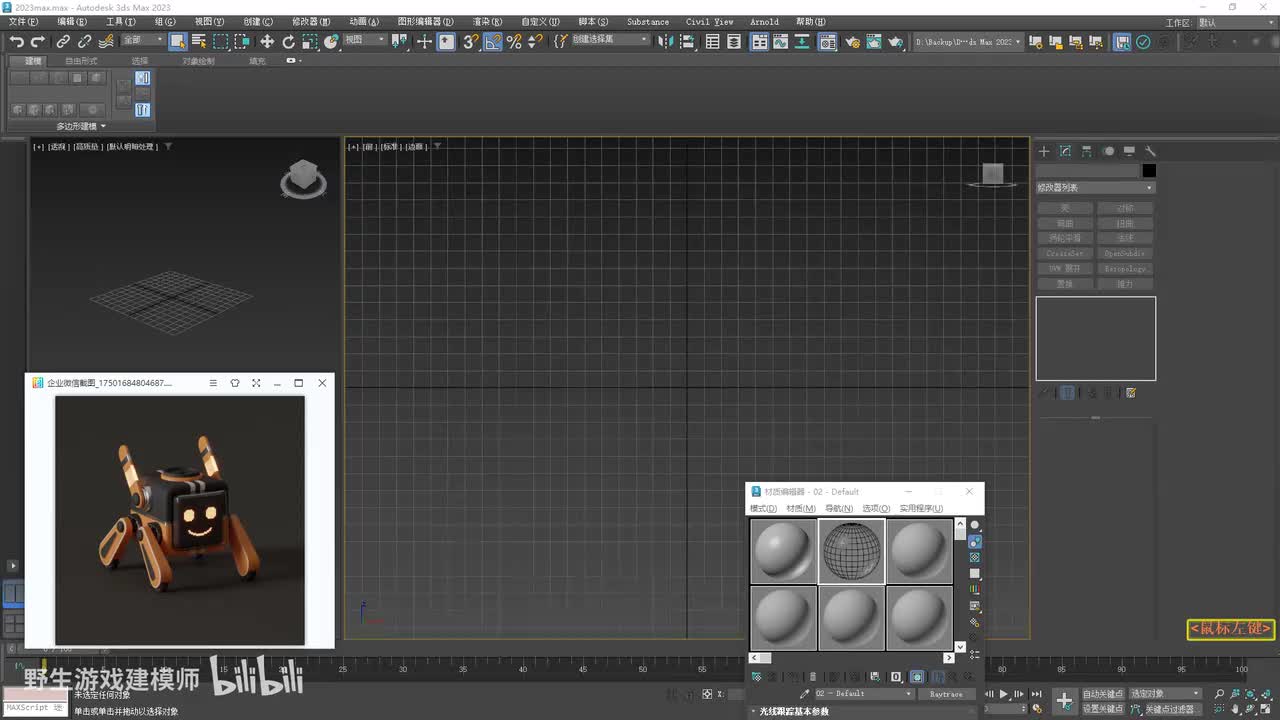1280x720 pixels.
Task: Toggle the MAXScript listener mini field
Action: (35, 708)
